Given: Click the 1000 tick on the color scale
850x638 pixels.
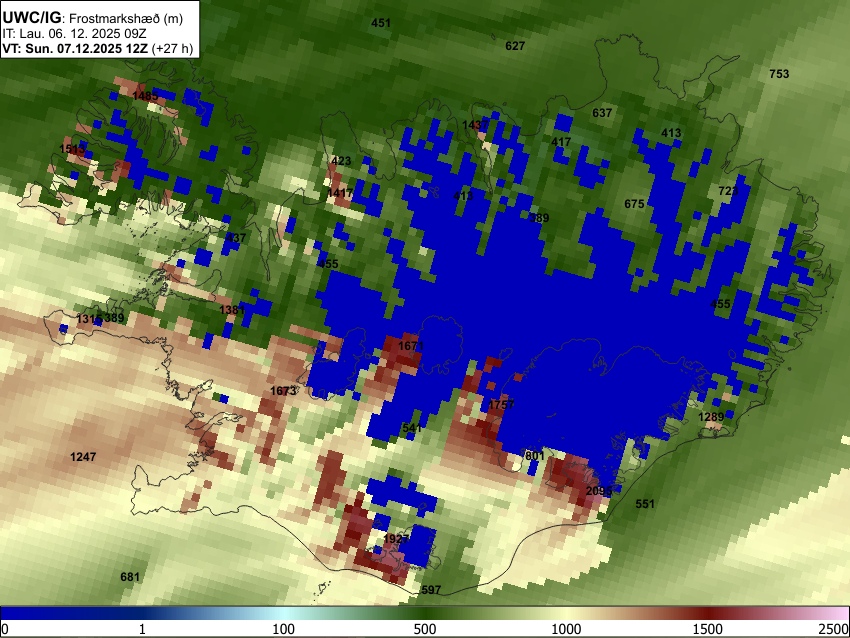Looking at the screenshot, I should click(566, 629).
